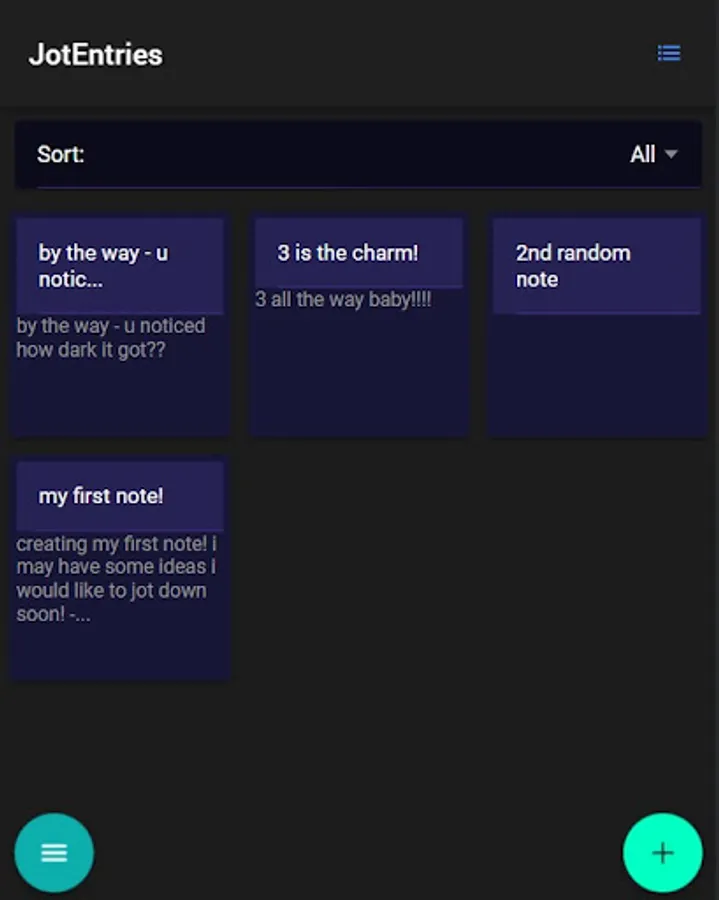This screenshot has height=900, width=719.
Task: Open the note titled 'my first note!'
Action: 119,565
